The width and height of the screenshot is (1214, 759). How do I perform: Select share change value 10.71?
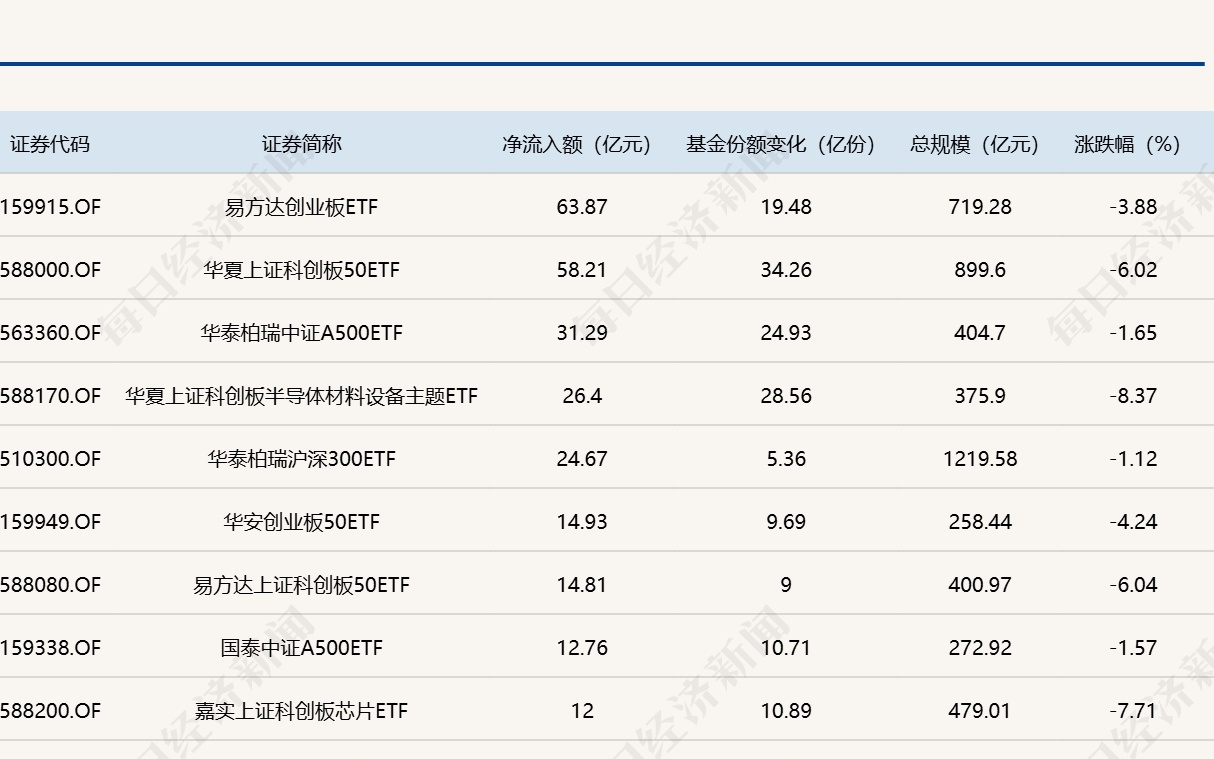[x=786, y=648]
